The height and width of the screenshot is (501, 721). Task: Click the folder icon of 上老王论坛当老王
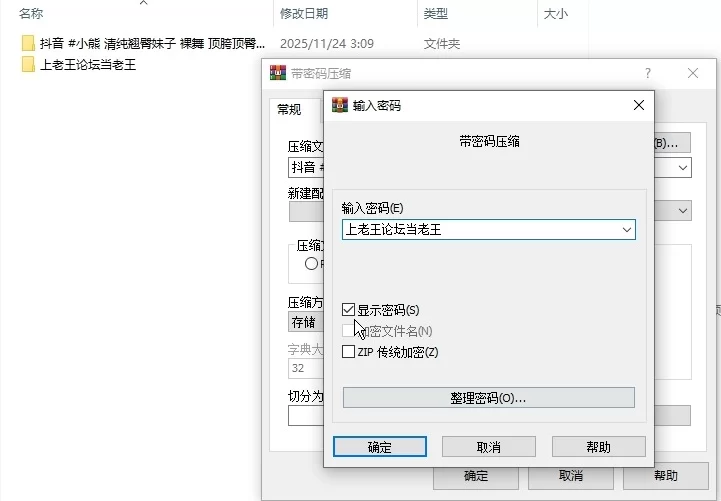pos(28,65)
